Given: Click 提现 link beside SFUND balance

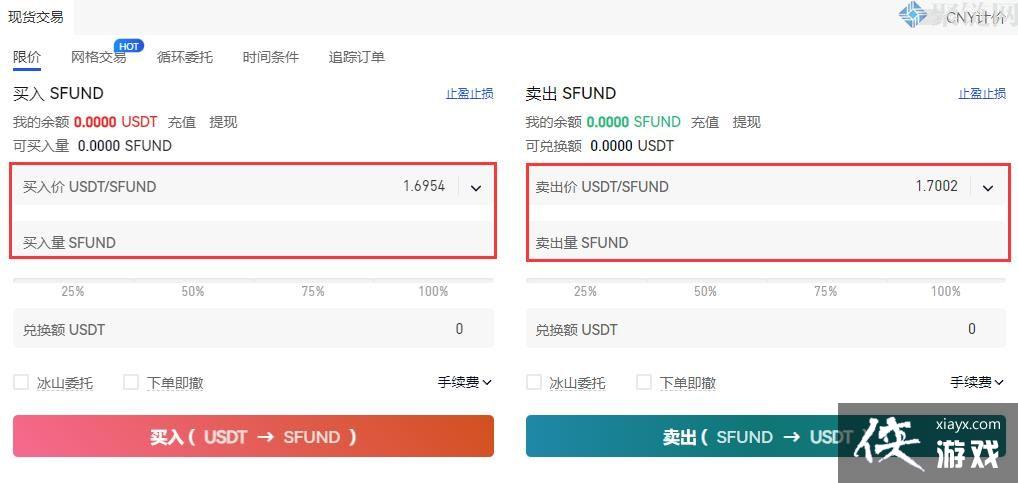Looking at the screenshot, I should pyautogui.click(x=746, y=122).
